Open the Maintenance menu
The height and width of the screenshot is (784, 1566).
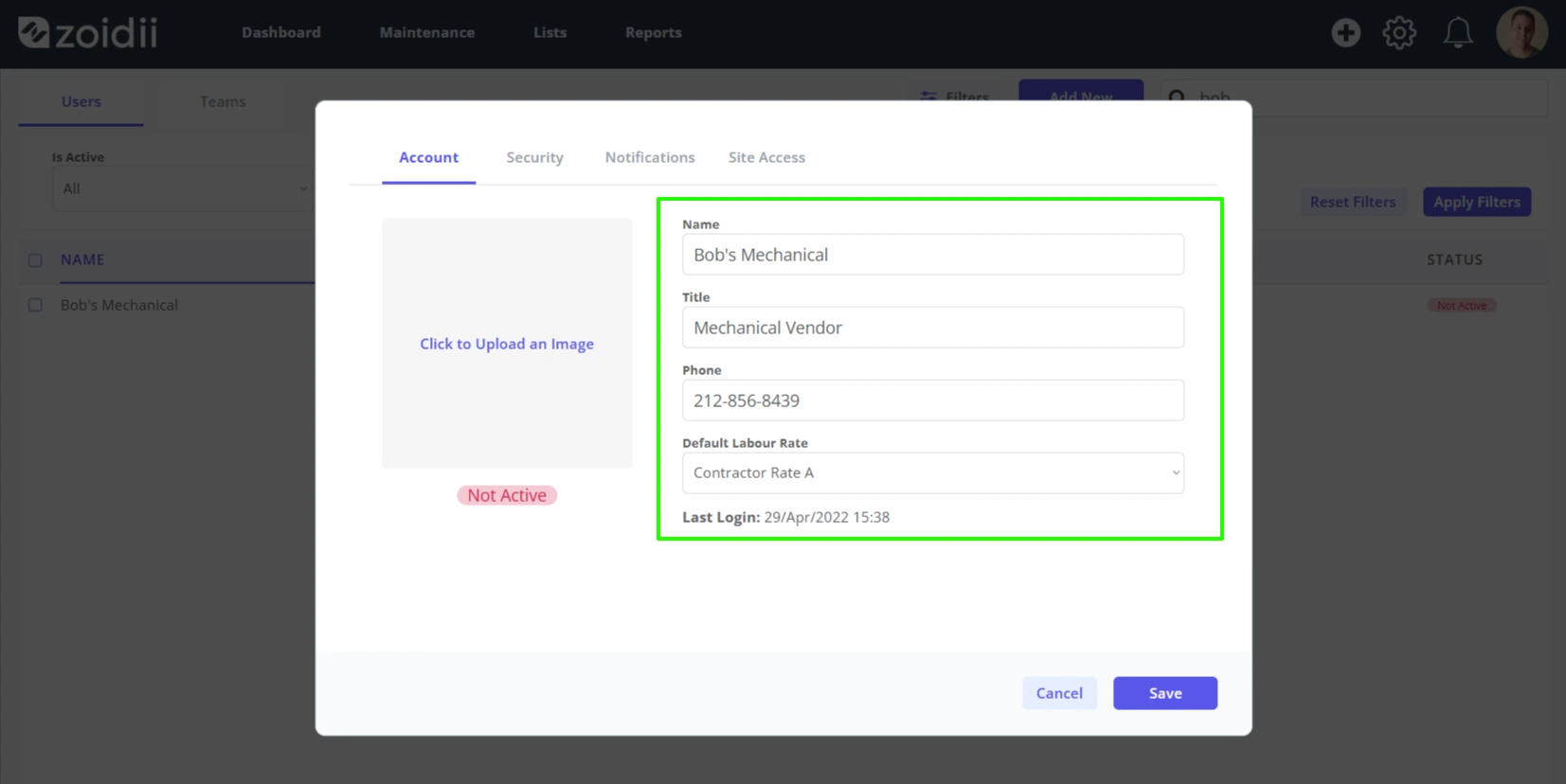pyautogui.click(x=427, y=32)
